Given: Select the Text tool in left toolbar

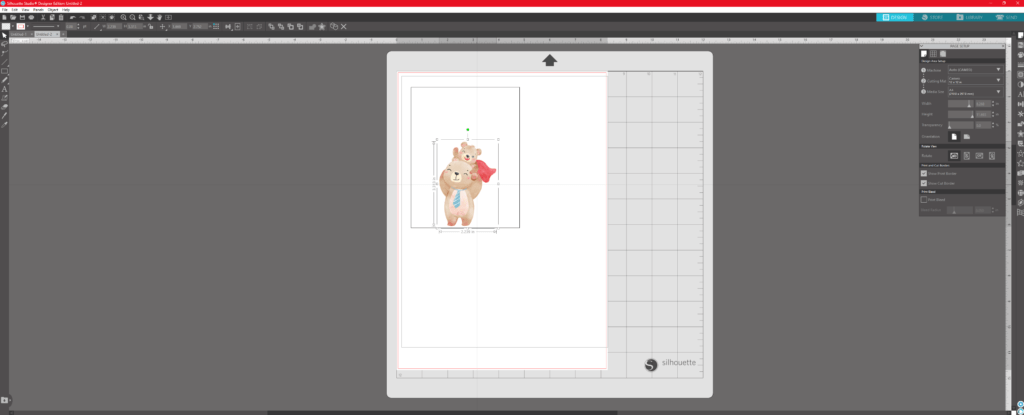Looking at the screenshot, I should [x=5, y=89].
